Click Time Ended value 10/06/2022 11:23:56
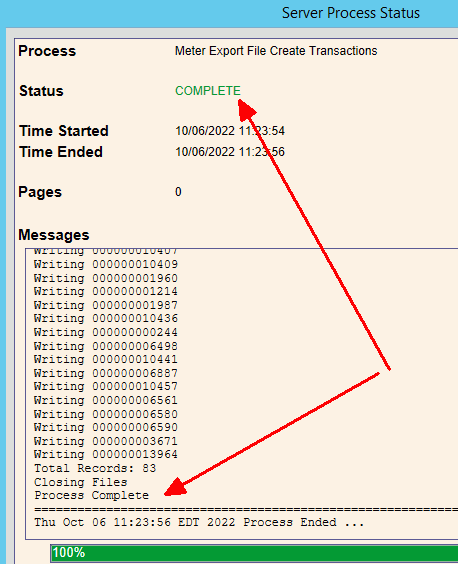Image resolution: width=458 pixels, height=564 pixels. click(x=230, y=152)
